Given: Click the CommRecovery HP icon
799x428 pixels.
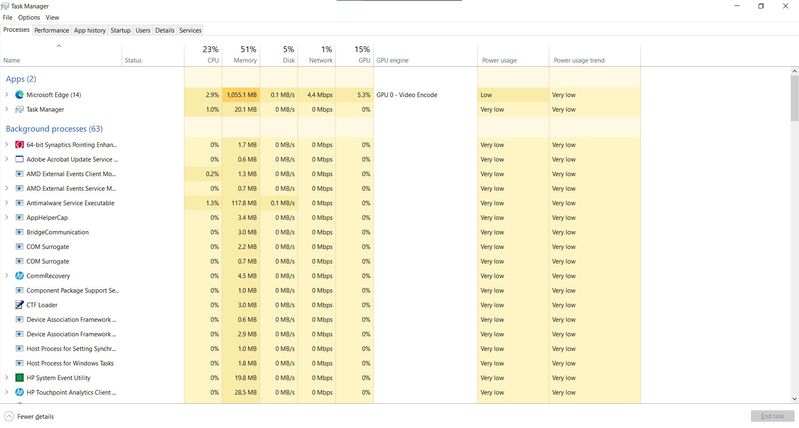Looking at the screenshot, I should coord(19,276).
